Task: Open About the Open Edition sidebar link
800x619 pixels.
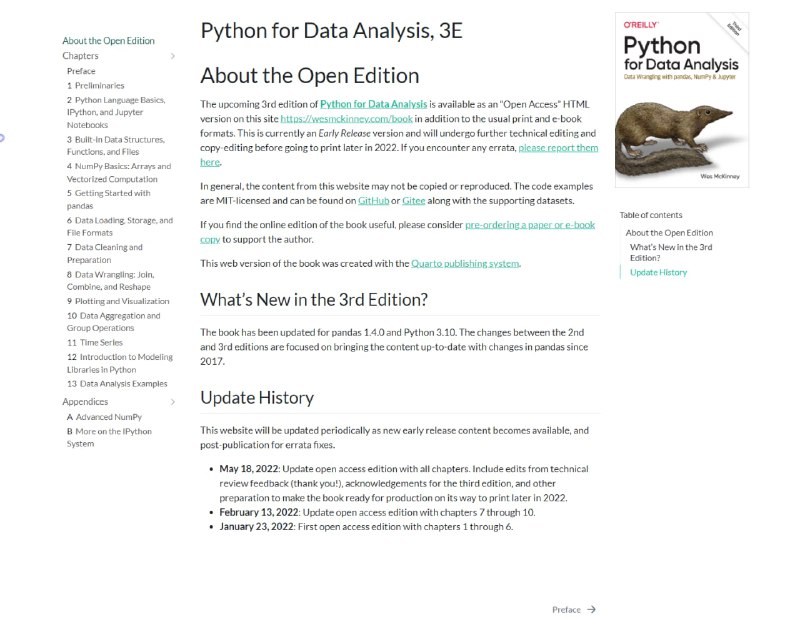Action: (108, 41)
